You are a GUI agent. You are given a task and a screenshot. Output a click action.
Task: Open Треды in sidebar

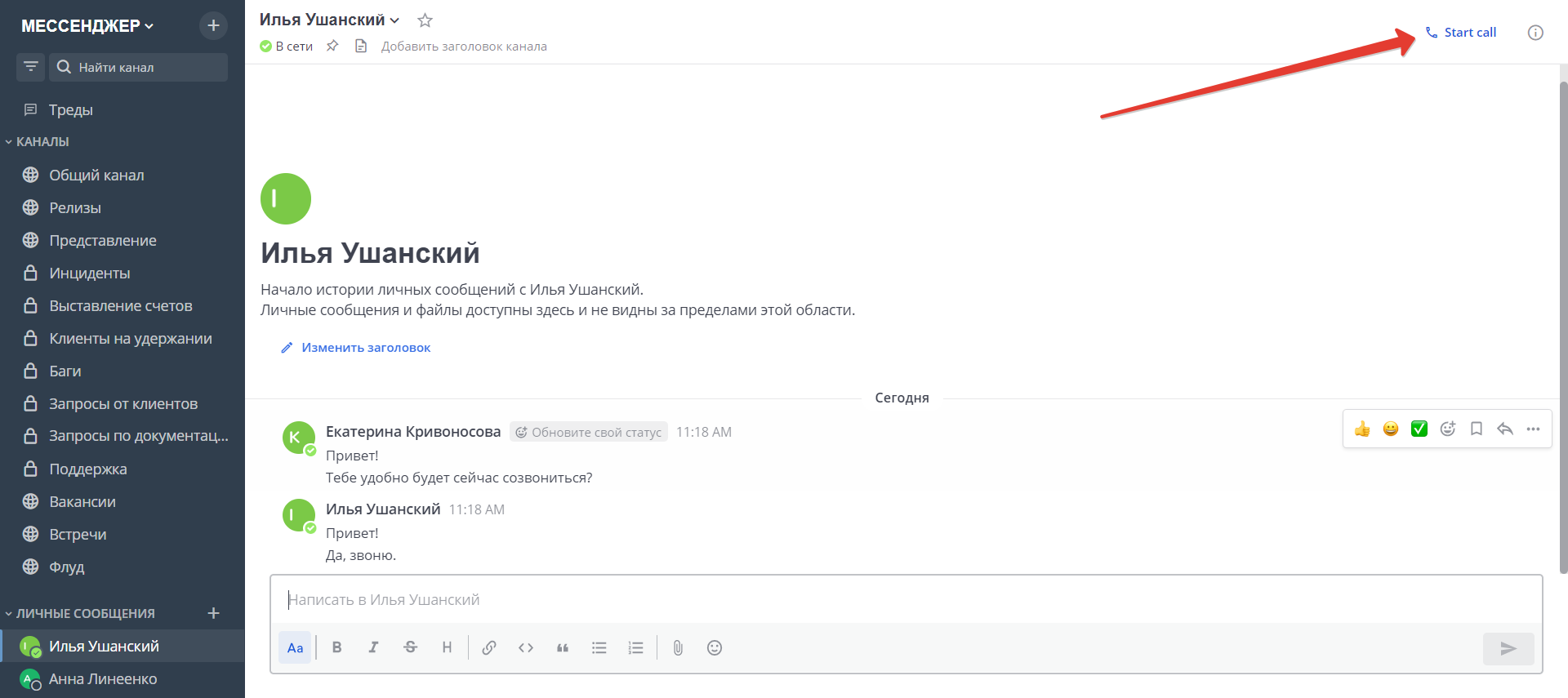[x=122, y=109]
